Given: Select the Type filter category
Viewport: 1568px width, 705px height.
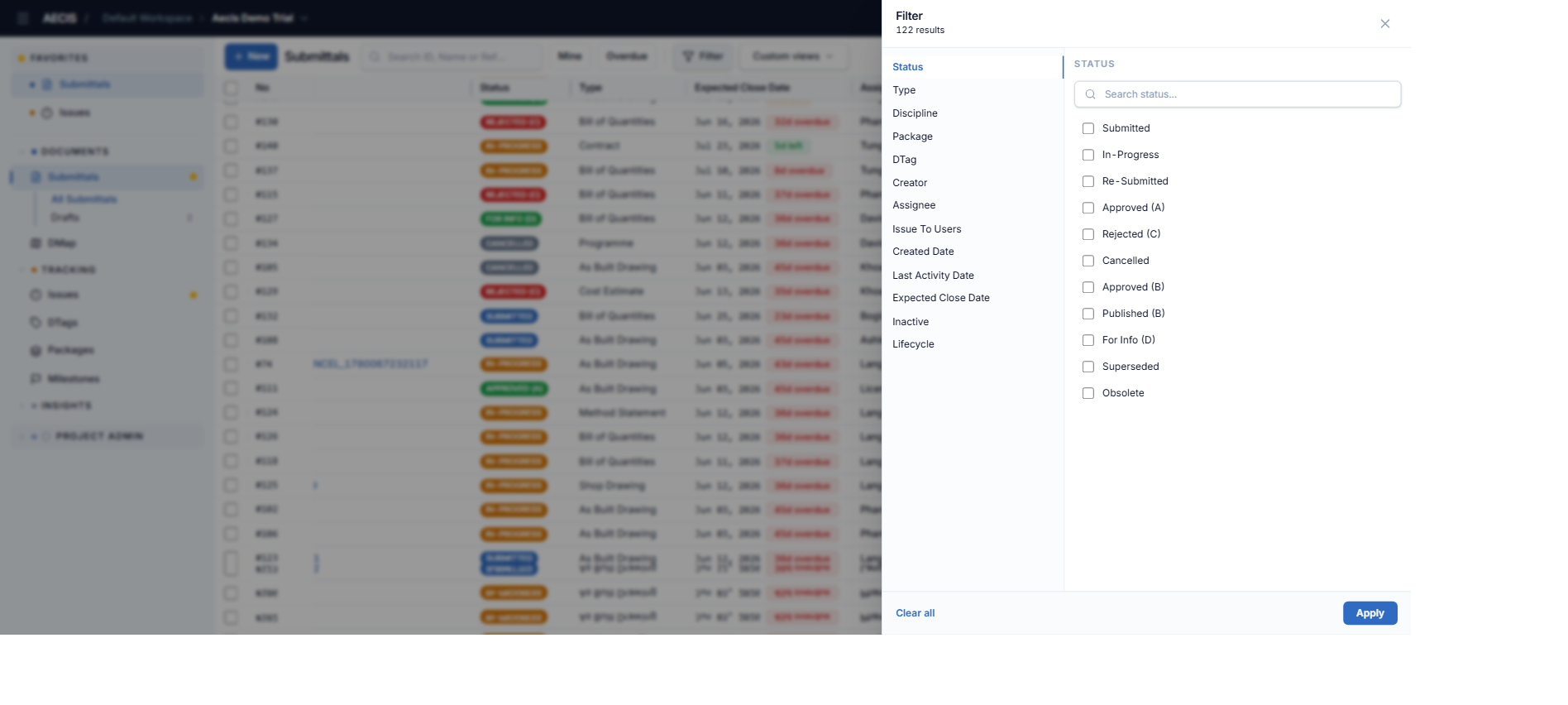Looking at the screenshot, I should point(973,90).
